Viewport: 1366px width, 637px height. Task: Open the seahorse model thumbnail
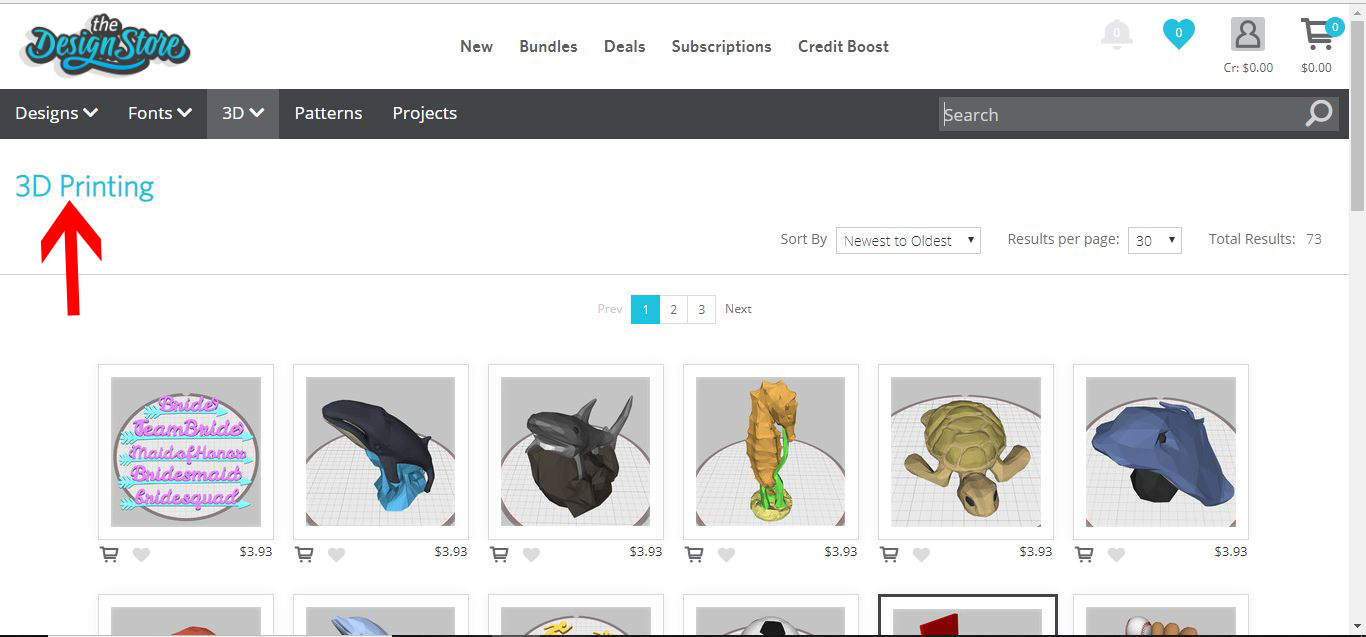(771, 452)
